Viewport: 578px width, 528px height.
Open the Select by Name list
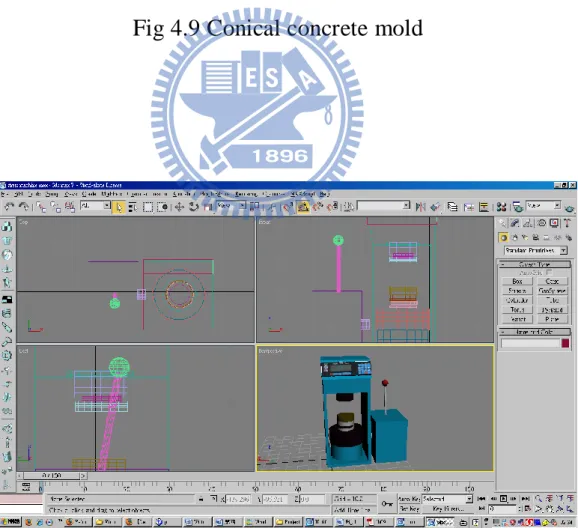point(133,207)
